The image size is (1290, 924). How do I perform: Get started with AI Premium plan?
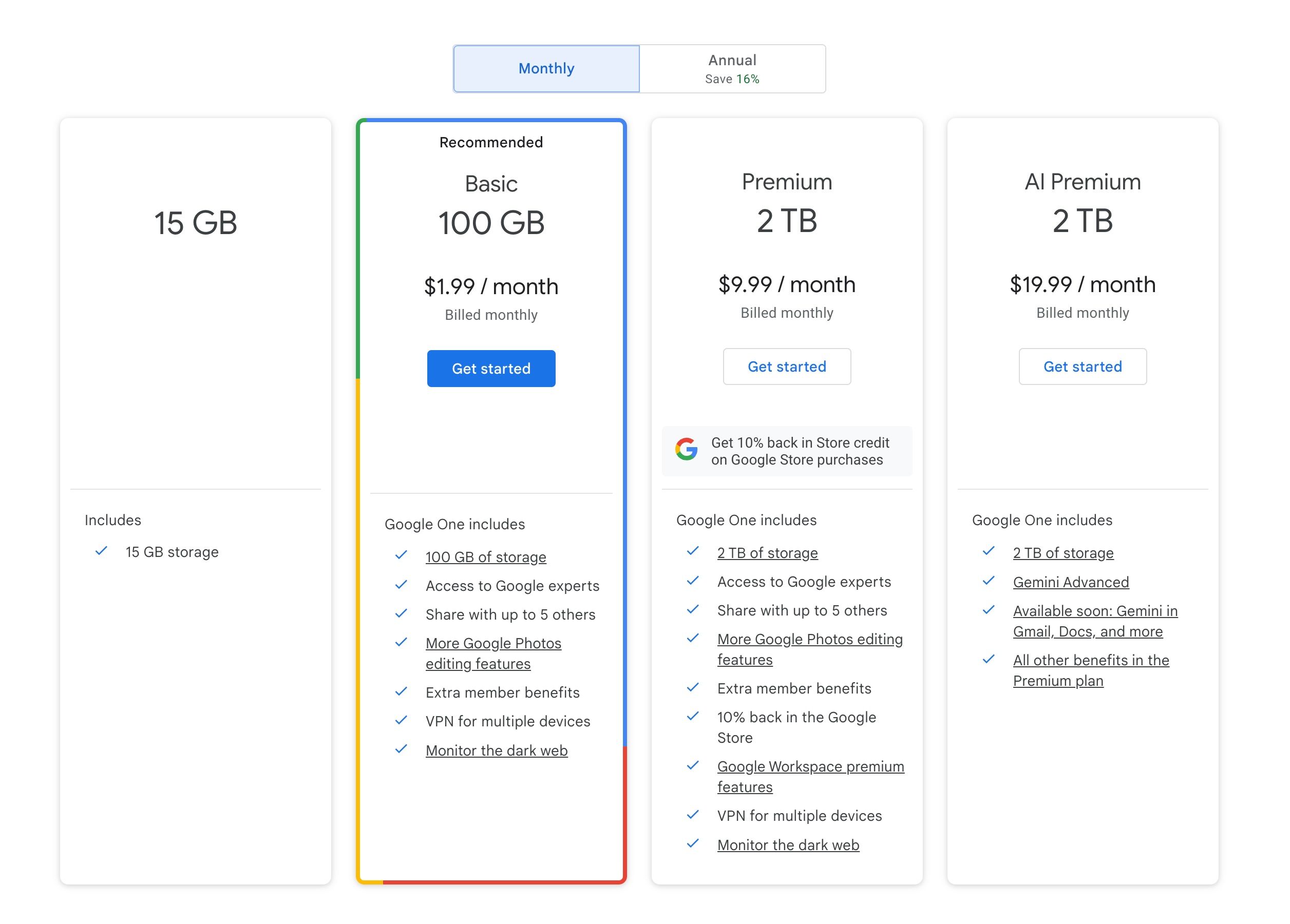tap(1082, 367)
